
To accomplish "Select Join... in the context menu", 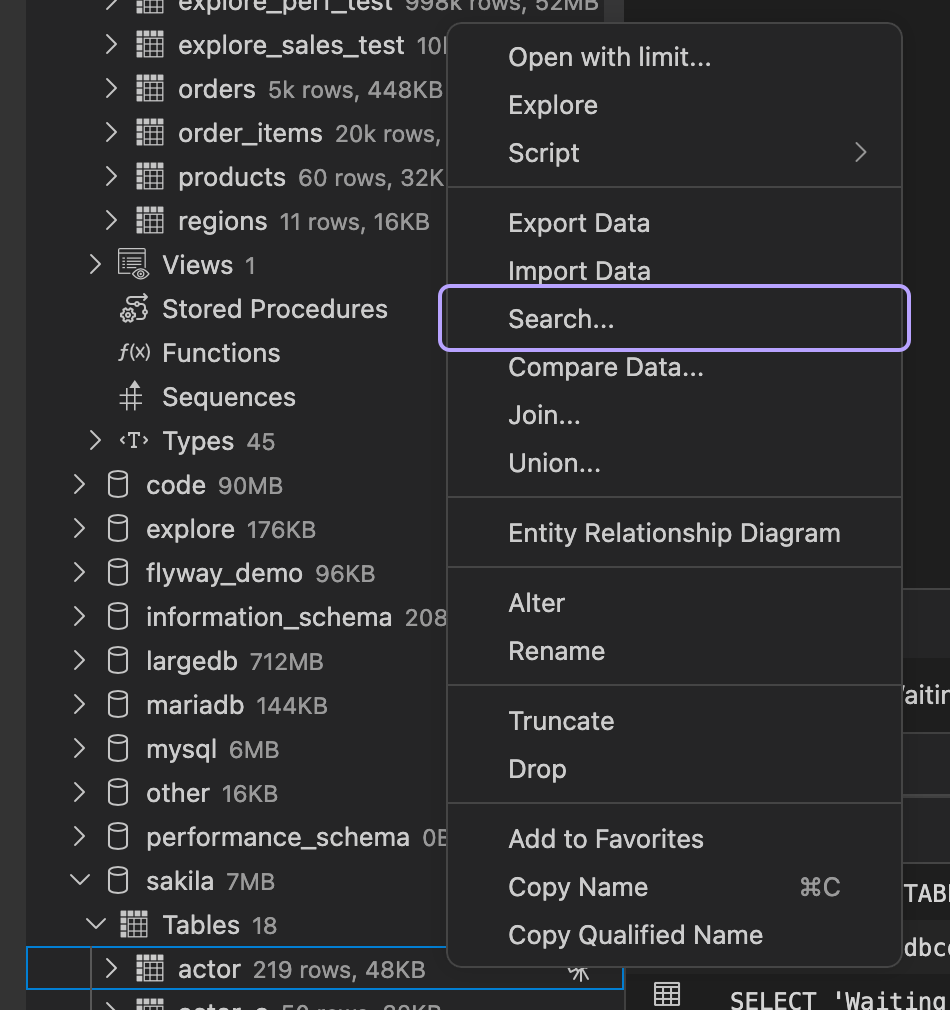I will pos(674,415).
